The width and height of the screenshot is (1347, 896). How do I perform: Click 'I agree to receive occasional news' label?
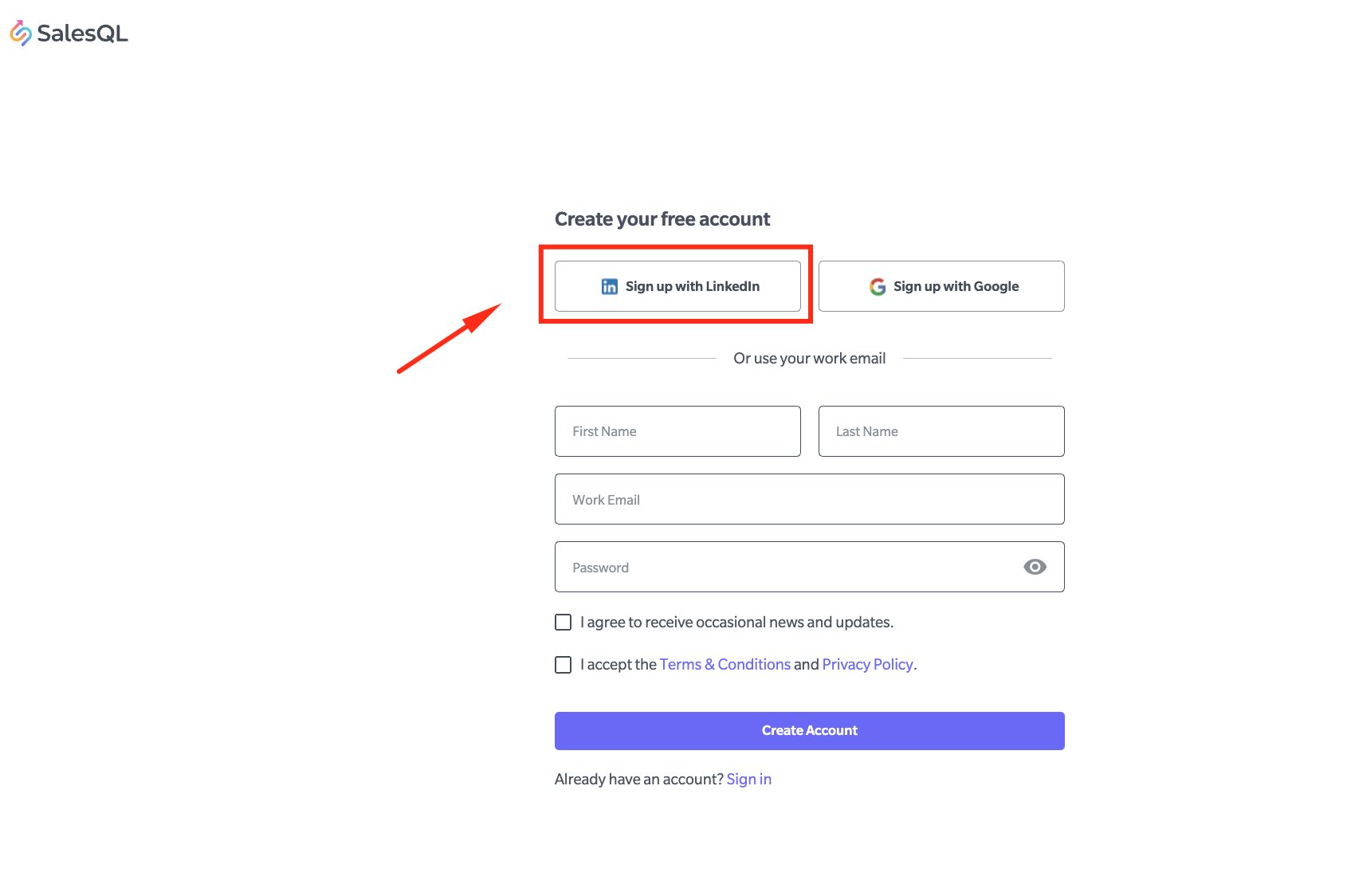tap(737, 622)
